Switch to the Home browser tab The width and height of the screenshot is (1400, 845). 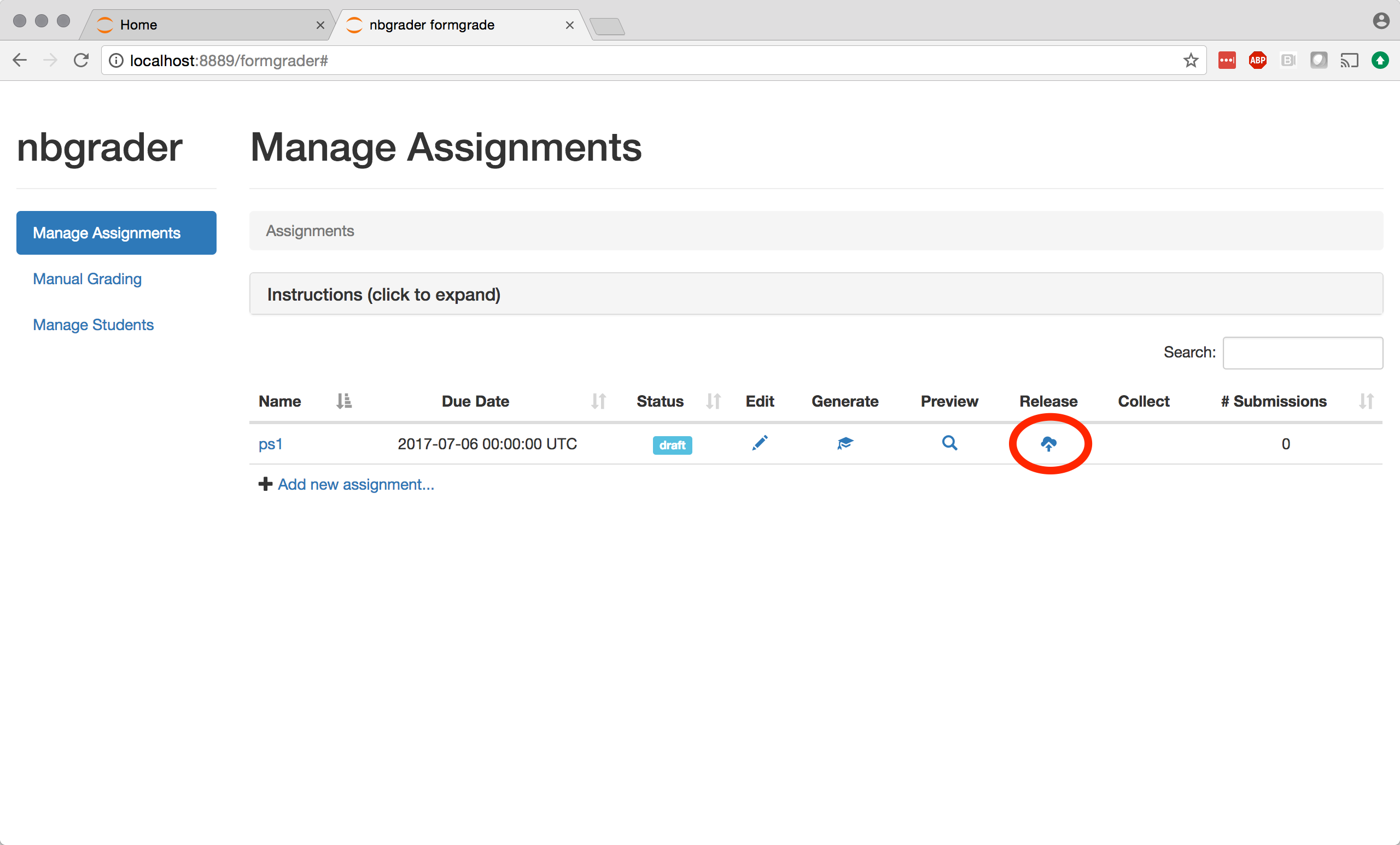[139, 25]
